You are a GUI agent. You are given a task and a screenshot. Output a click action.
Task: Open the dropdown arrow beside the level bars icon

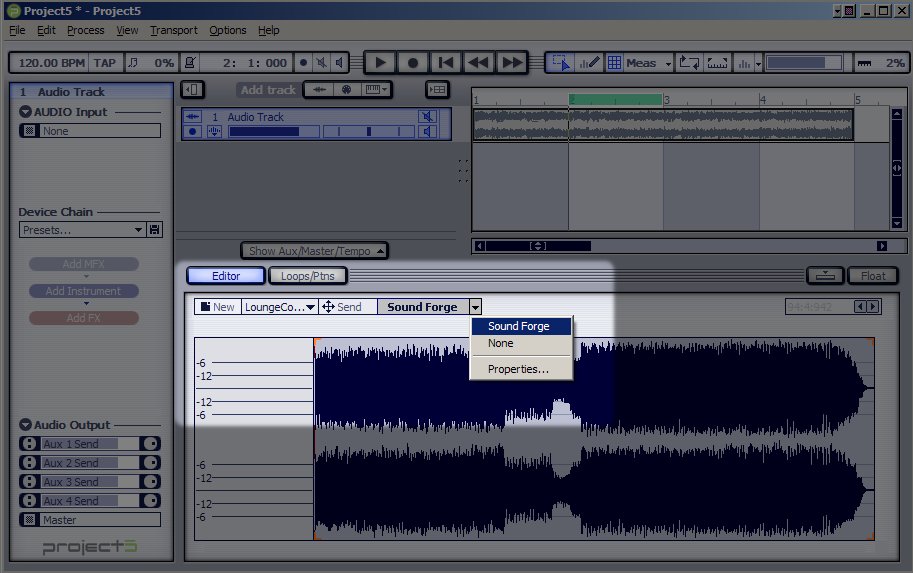[758, 63]
